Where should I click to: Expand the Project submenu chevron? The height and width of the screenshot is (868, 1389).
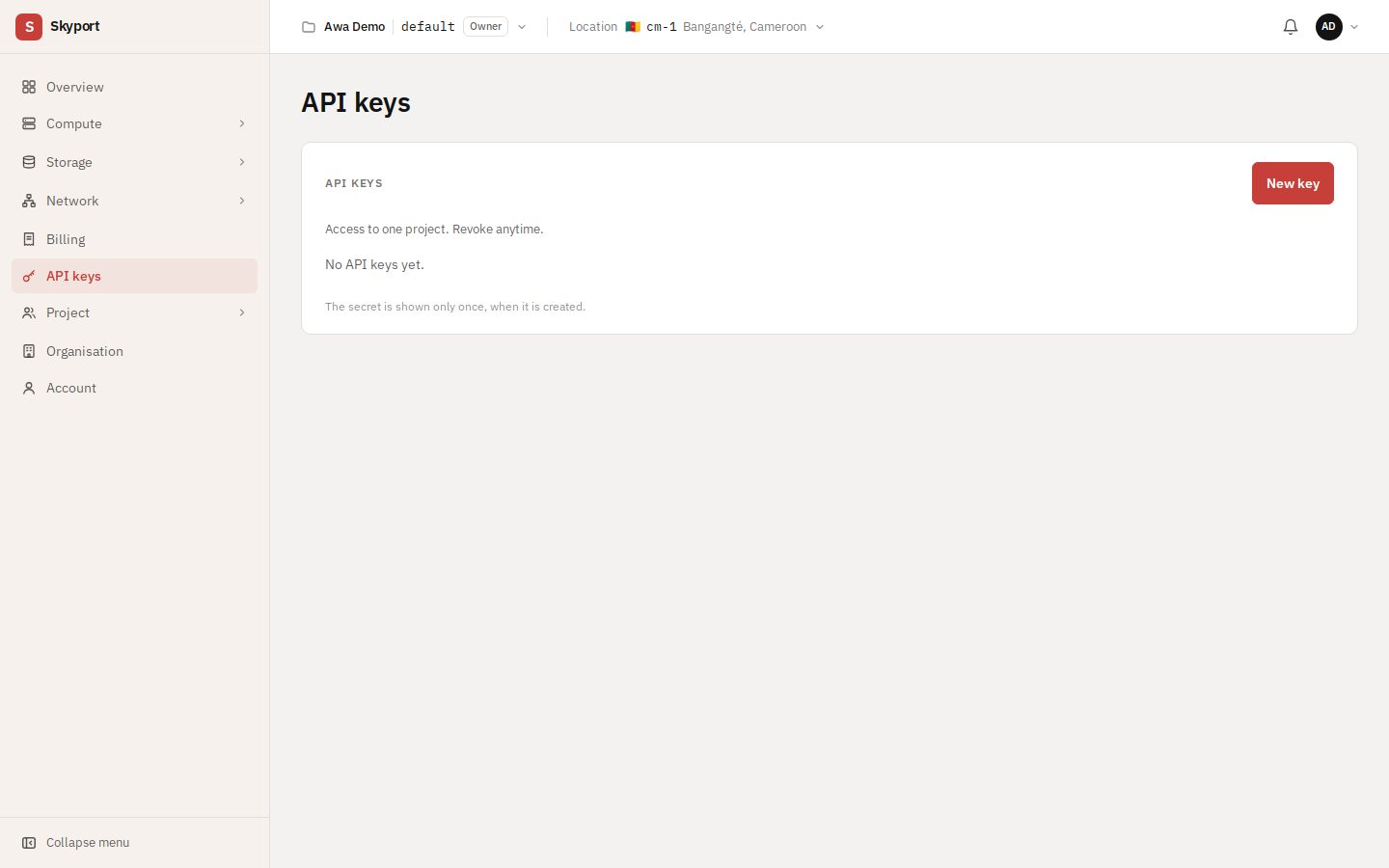pyautogui.click(x=242, y=312)
